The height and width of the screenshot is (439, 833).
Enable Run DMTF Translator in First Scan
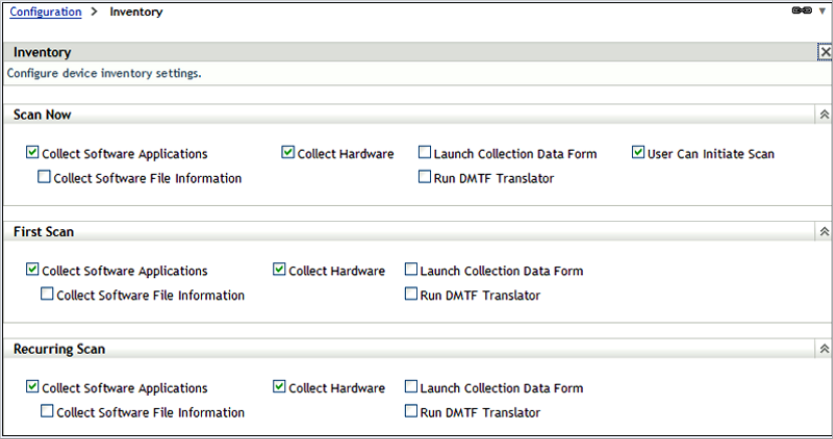[411, 295]
